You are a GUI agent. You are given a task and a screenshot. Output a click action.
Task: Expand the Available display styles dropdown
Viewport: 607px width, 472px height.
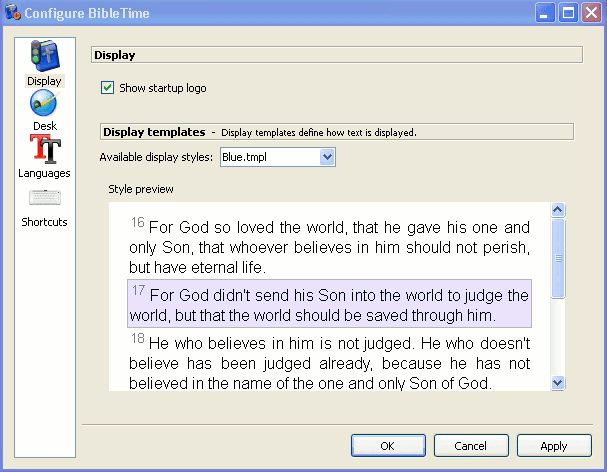326,157
